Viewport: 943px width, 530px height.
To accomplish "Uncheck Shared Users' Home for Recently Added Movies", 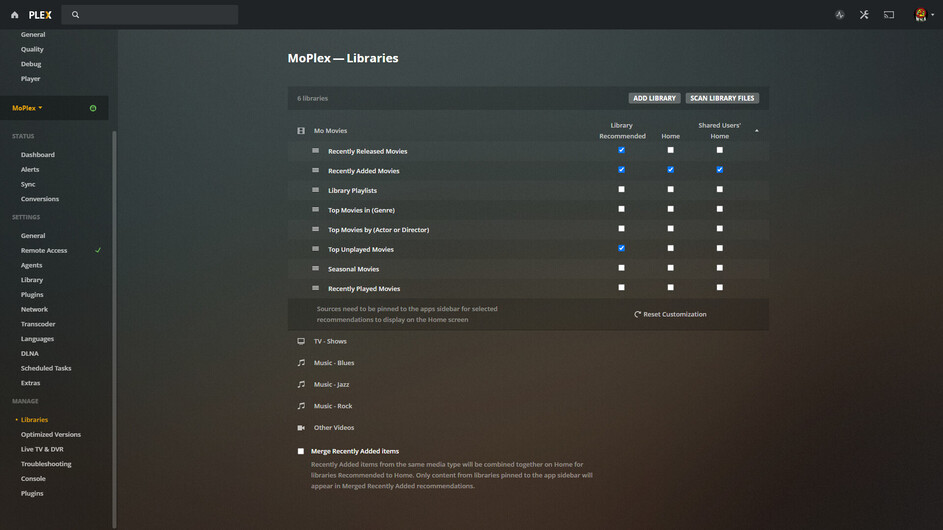I will coord(719,170).
